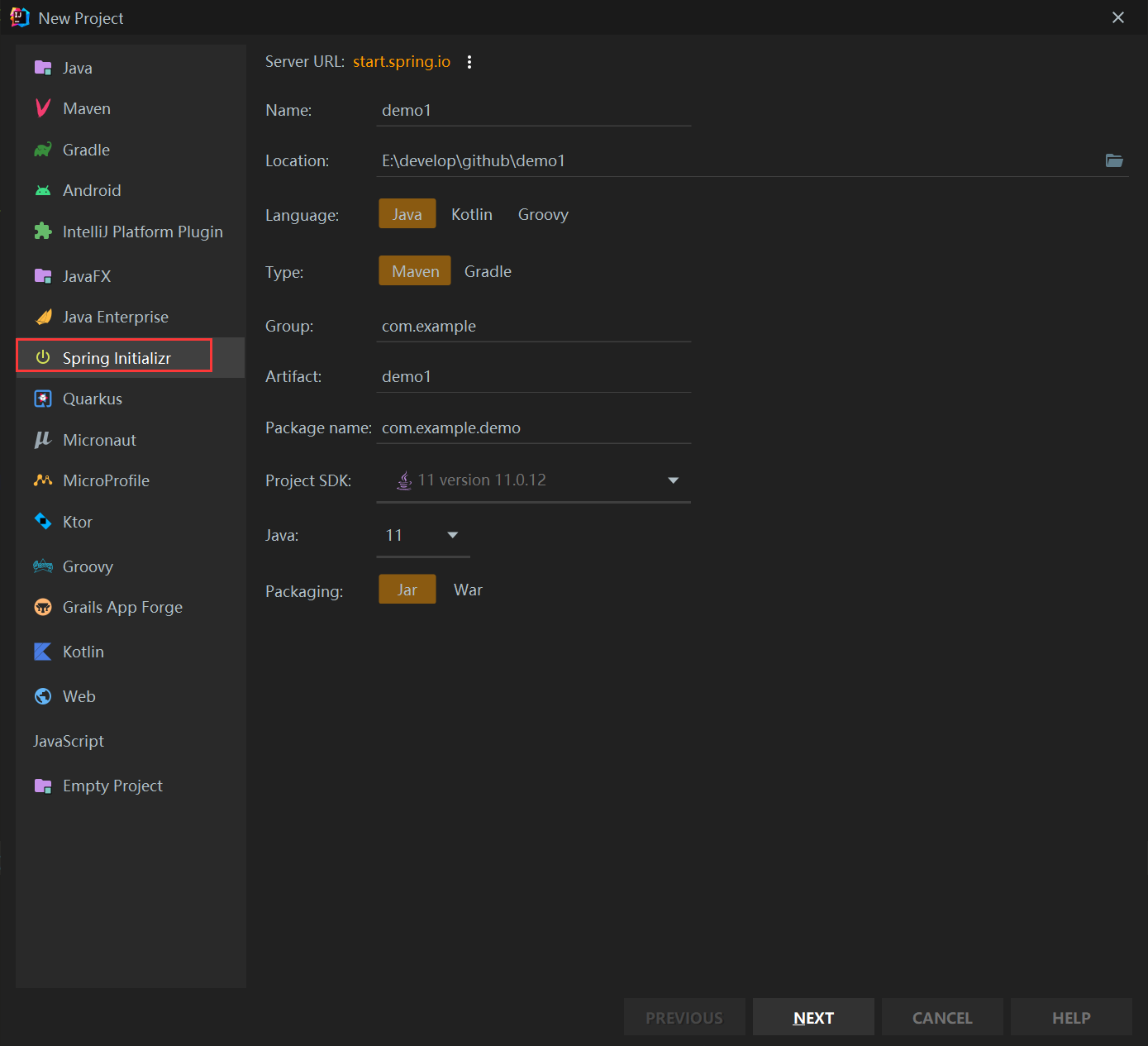Click the IntelliJ Platform Plugin puzzle icon
This screenshot has width=1148, height=1046.
[x=43, y=232]
